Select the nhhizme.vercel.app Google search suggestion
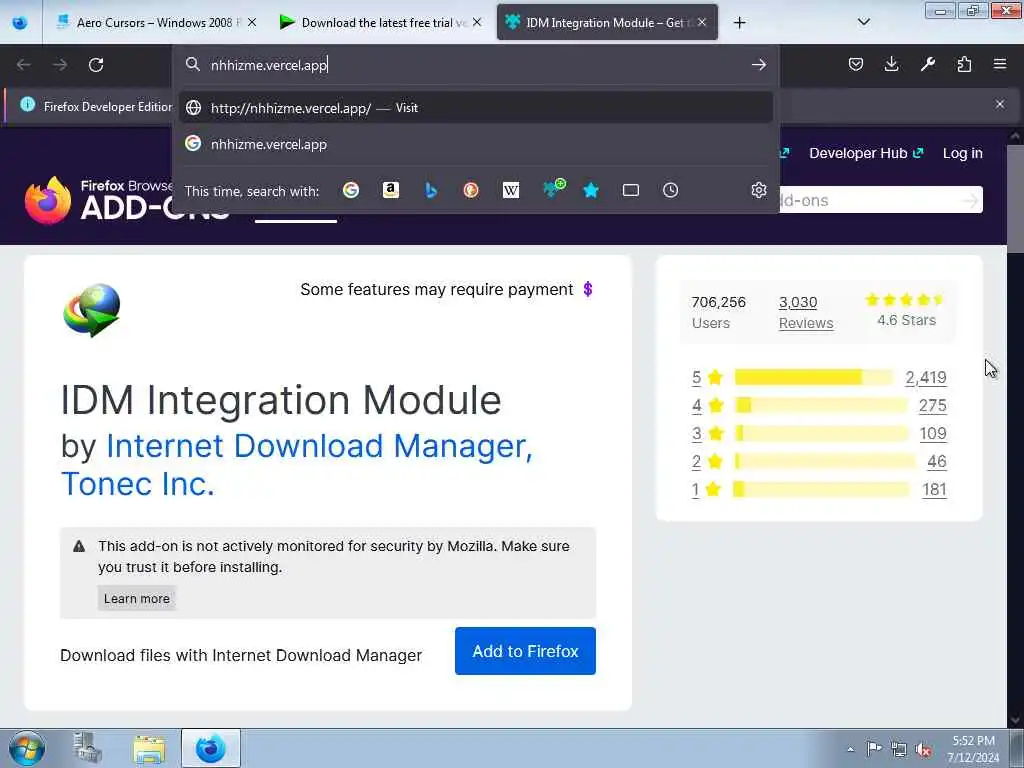 (475, 144)
